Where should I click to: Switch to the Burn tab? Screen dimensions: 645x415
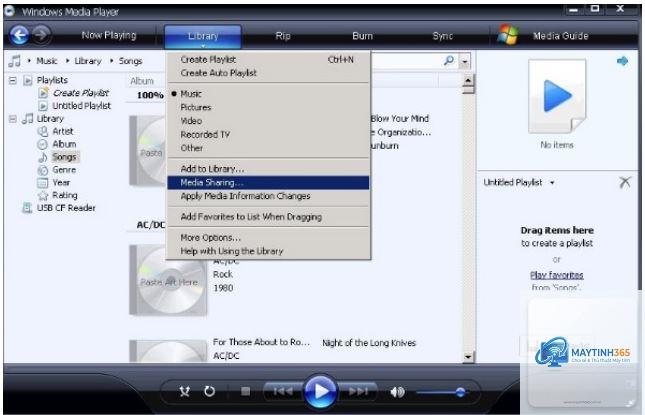362,36
